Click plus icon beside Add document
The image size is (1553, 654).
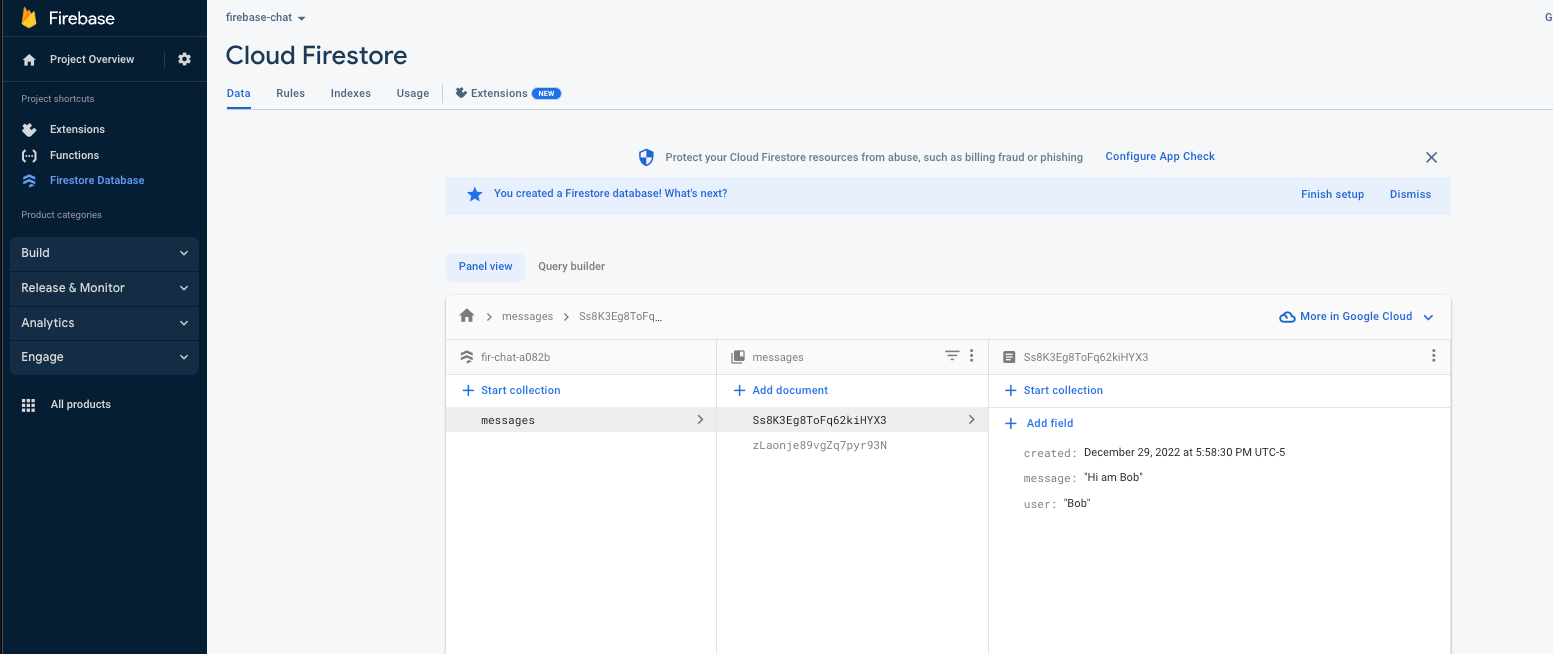[x=739, y=391]
